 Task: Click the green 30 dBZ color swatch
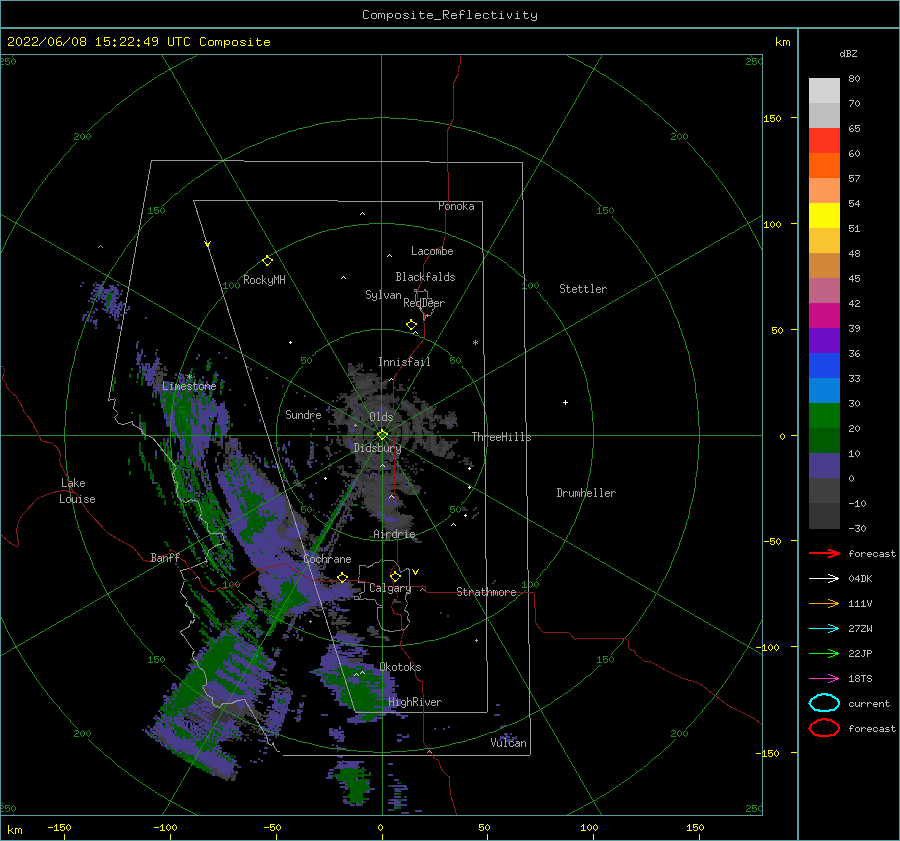coord(824,415)
